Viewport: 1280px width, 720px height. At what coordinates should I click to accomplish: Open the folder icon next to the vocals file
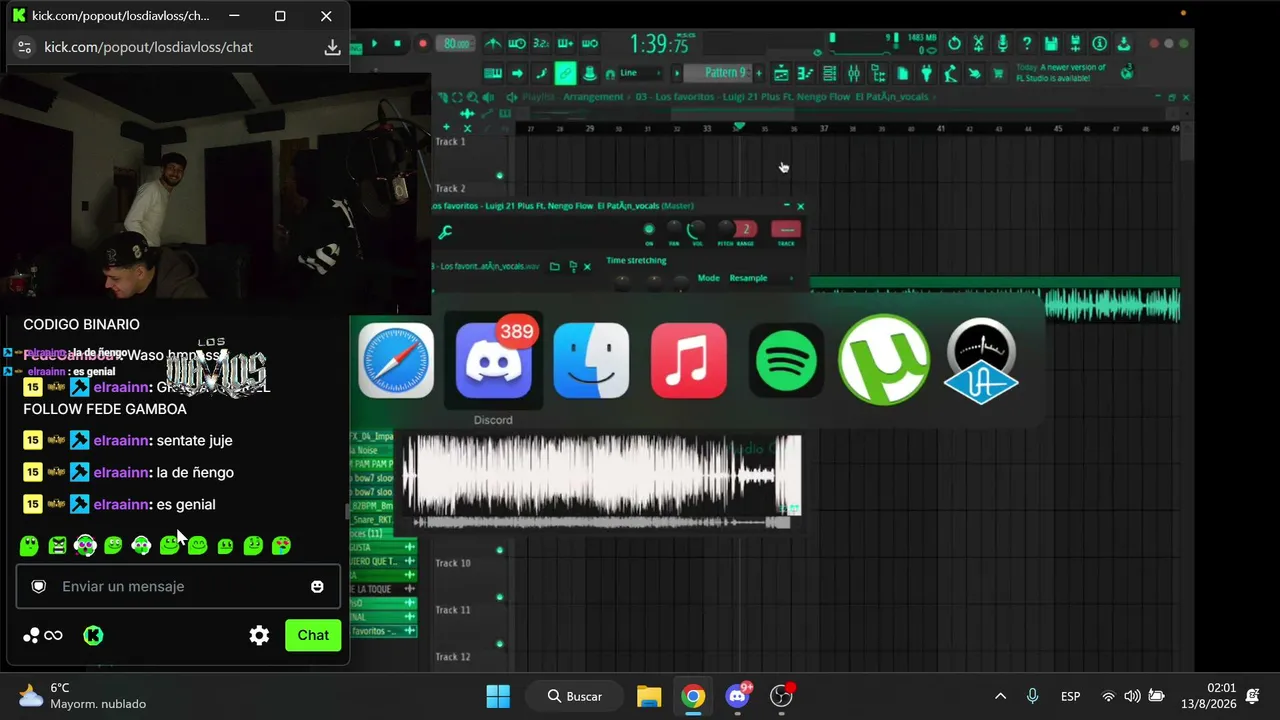click(x=555, y=266)
